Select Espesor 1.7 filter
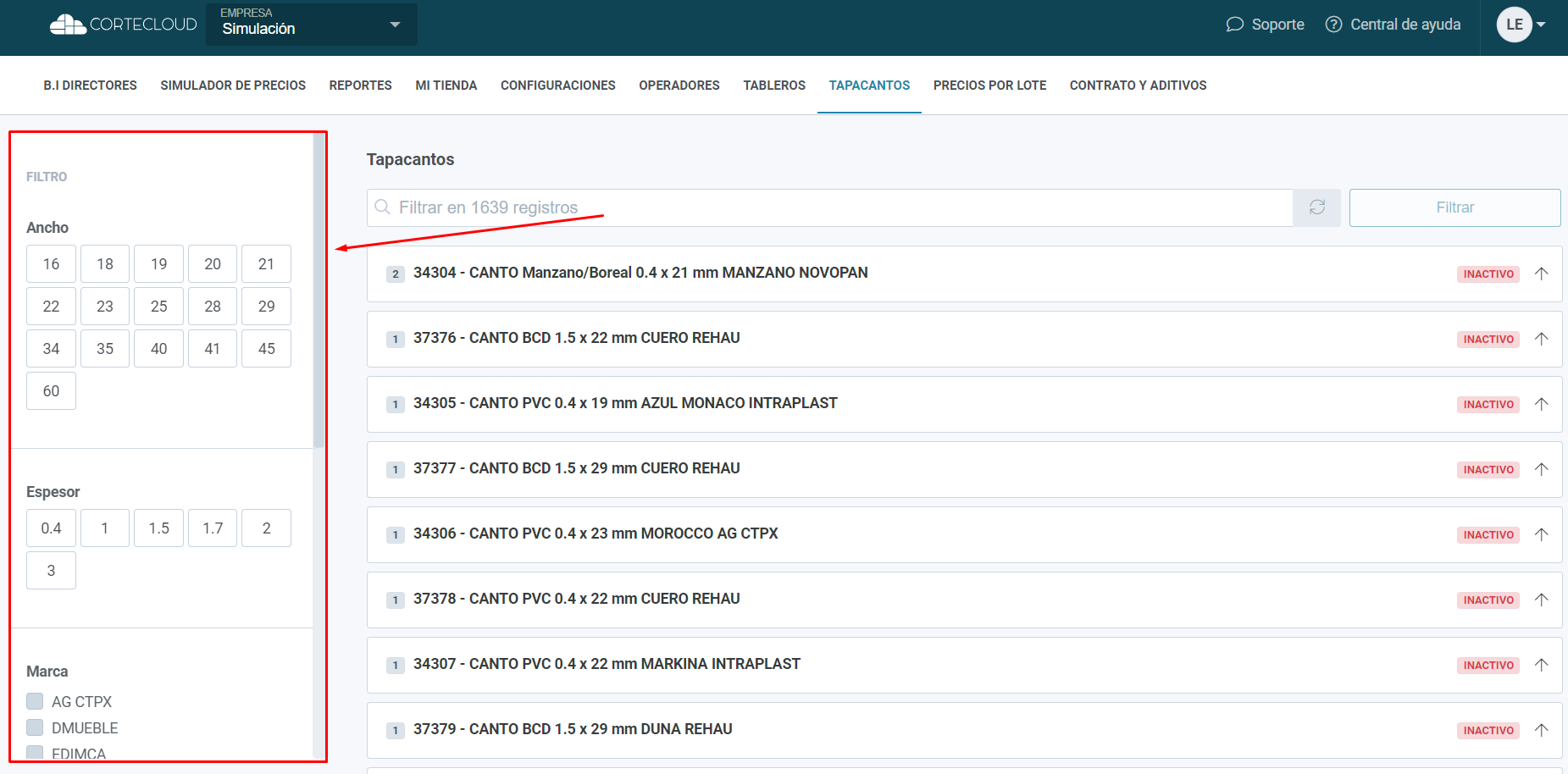This screenshot has height=774, width=1568. pos(213,528)
